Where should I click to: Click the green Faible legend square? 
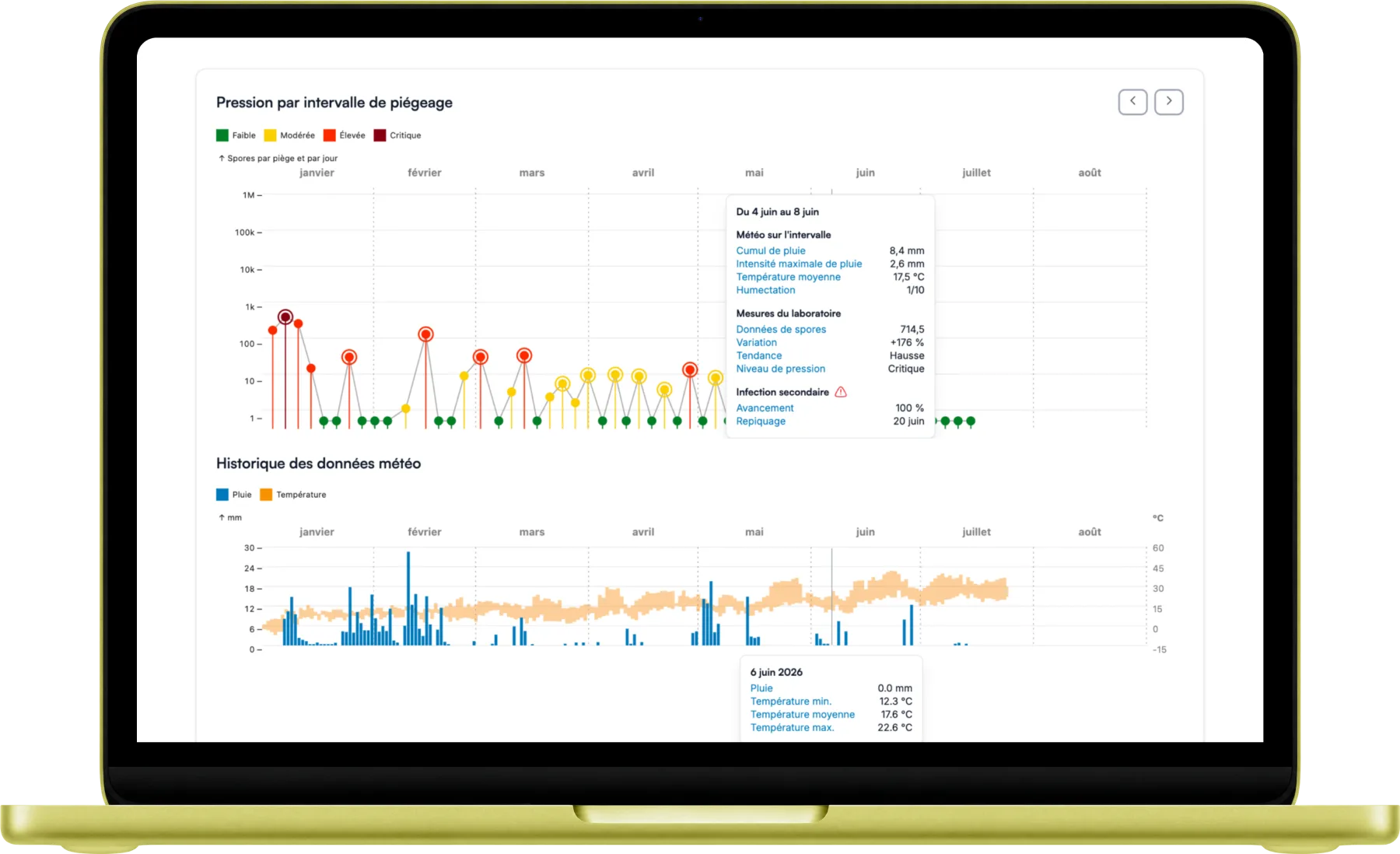tap(222, 135)
